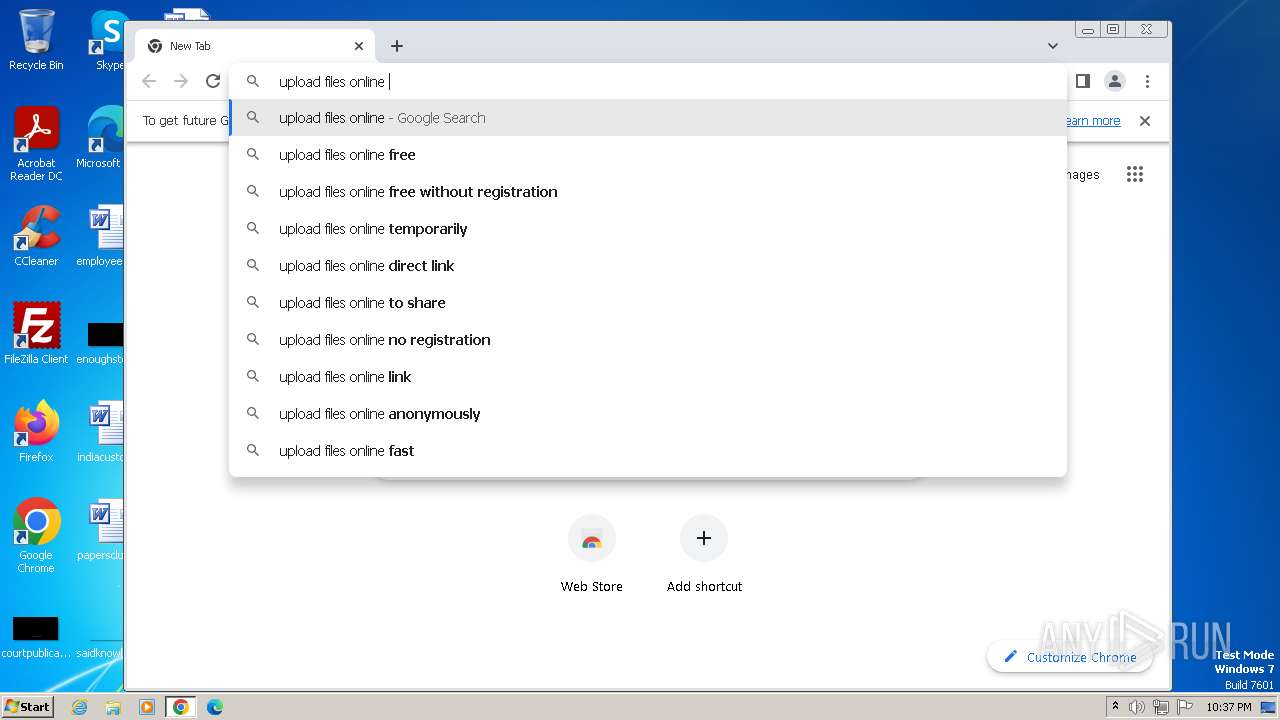1280x720 pixels.
Task: Open the Chrome profile avatar
Action: pyautogui.click(x=1115, y=81)
